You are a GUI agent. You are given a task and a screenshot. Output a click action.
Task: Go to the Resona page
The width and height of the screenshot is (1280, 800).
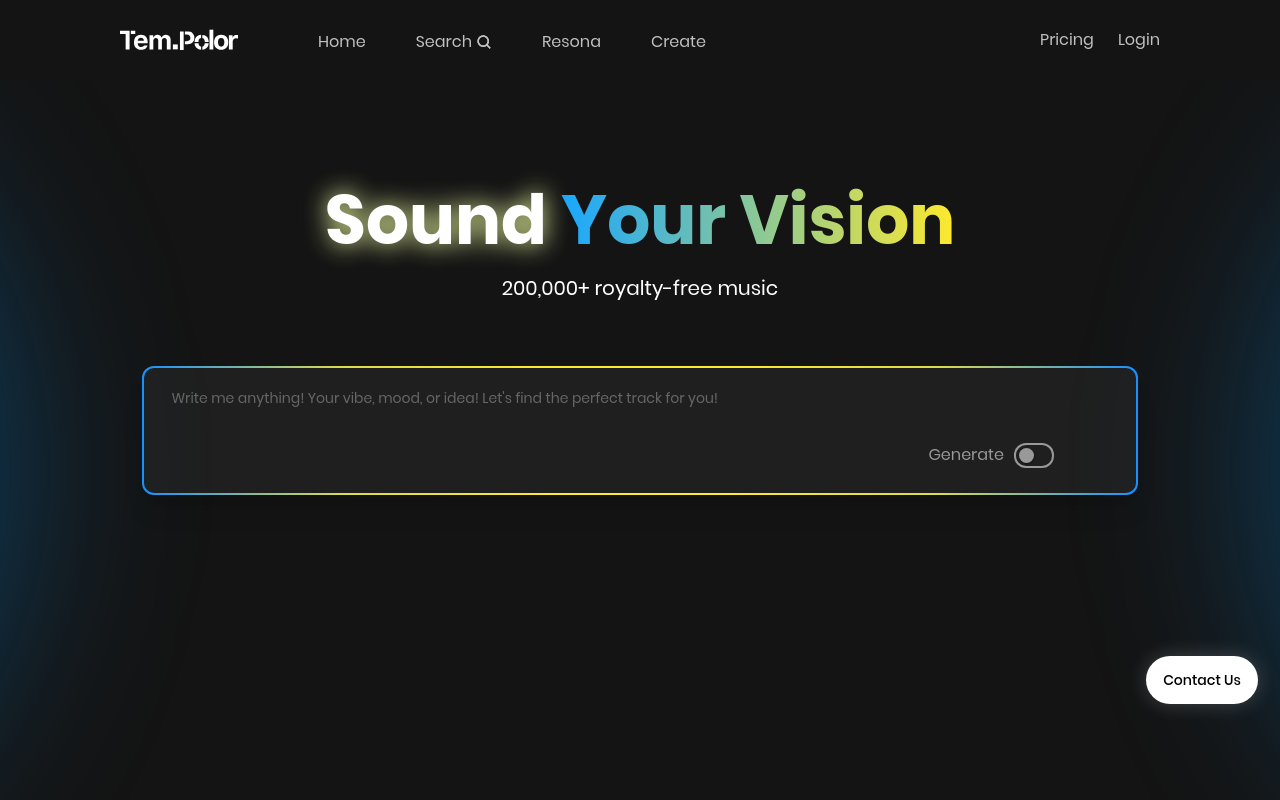571,42
